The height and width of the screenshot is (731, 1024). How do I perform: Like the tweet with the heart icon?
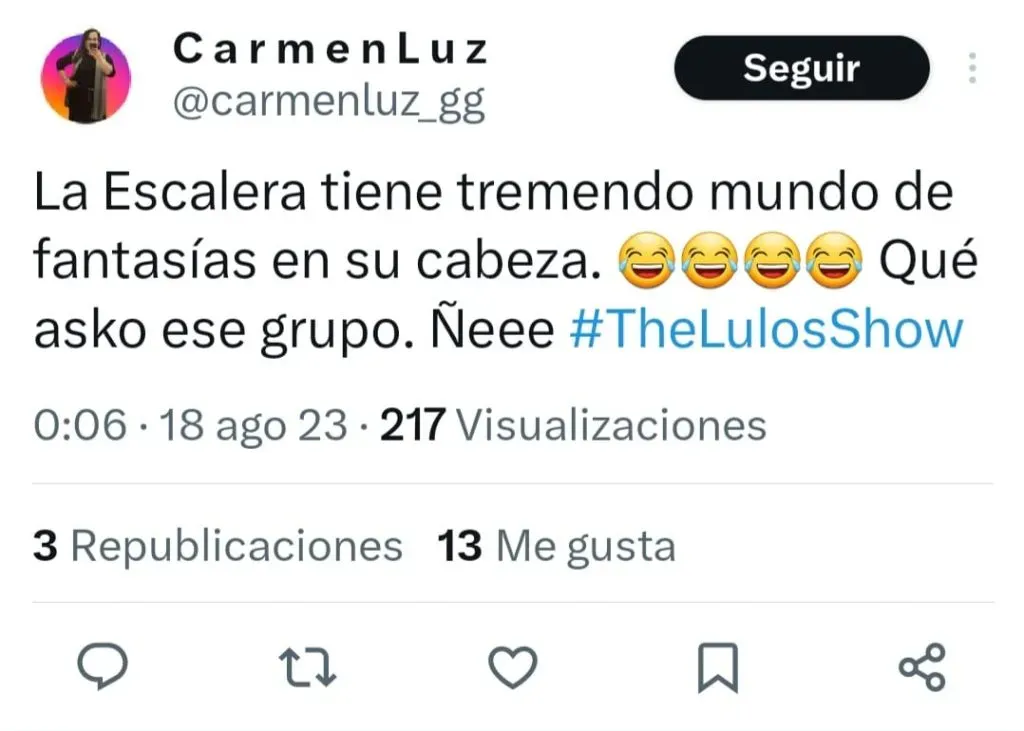tap(513, 667)
